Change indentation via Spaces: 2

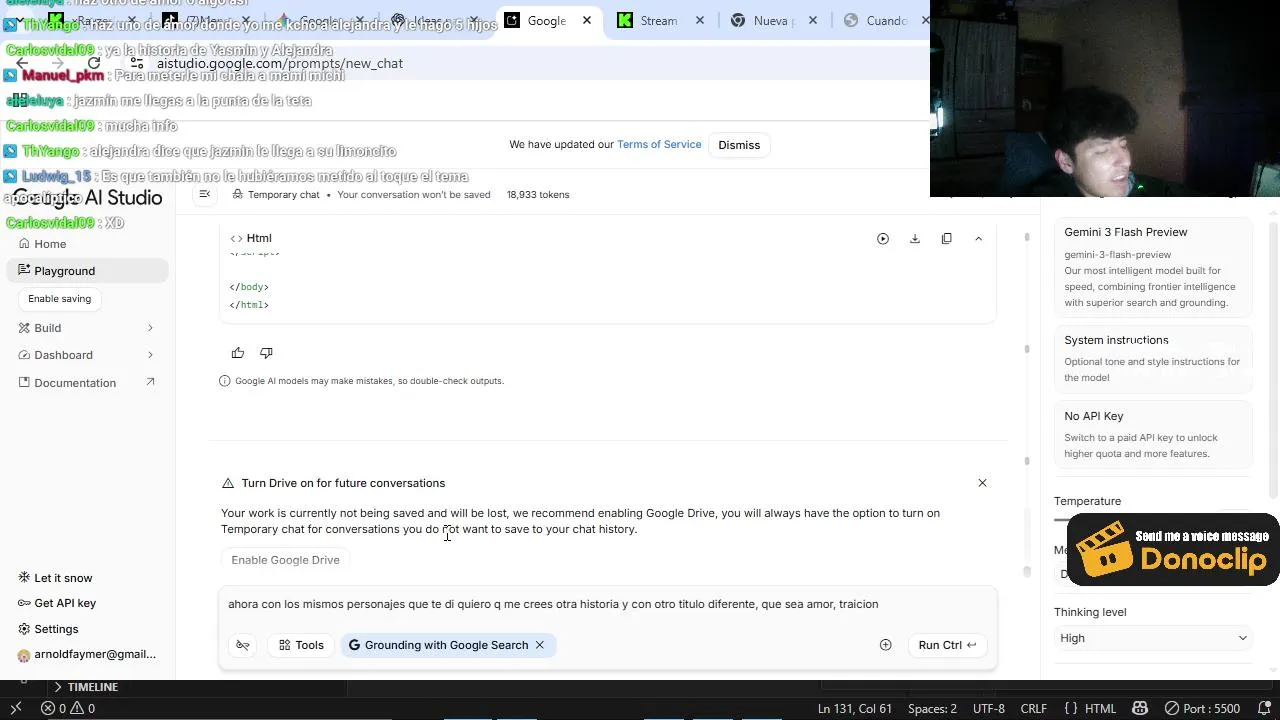[932, 708]
